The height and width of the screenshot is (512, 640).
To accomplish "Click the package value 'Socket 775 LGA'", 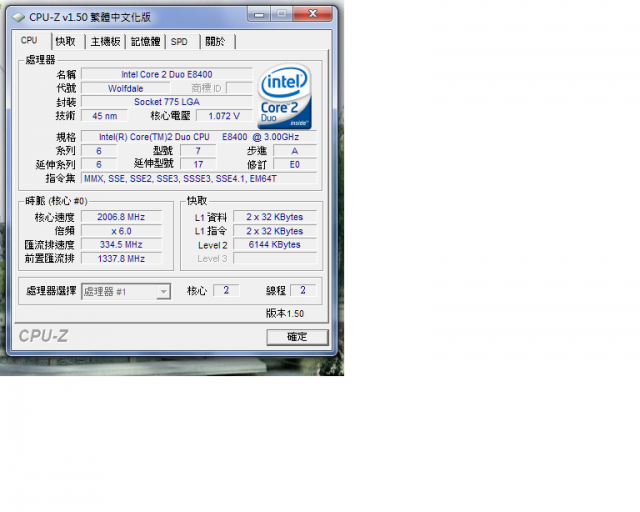I will coord(167,102).
